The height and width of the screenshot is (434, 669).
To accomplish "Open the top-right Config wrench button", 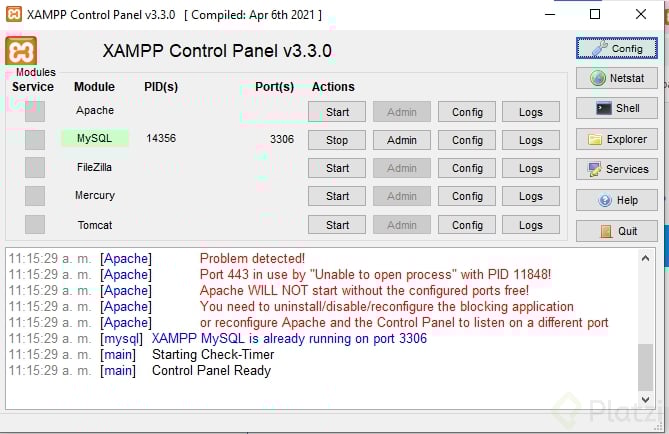I will pos(617,48).
